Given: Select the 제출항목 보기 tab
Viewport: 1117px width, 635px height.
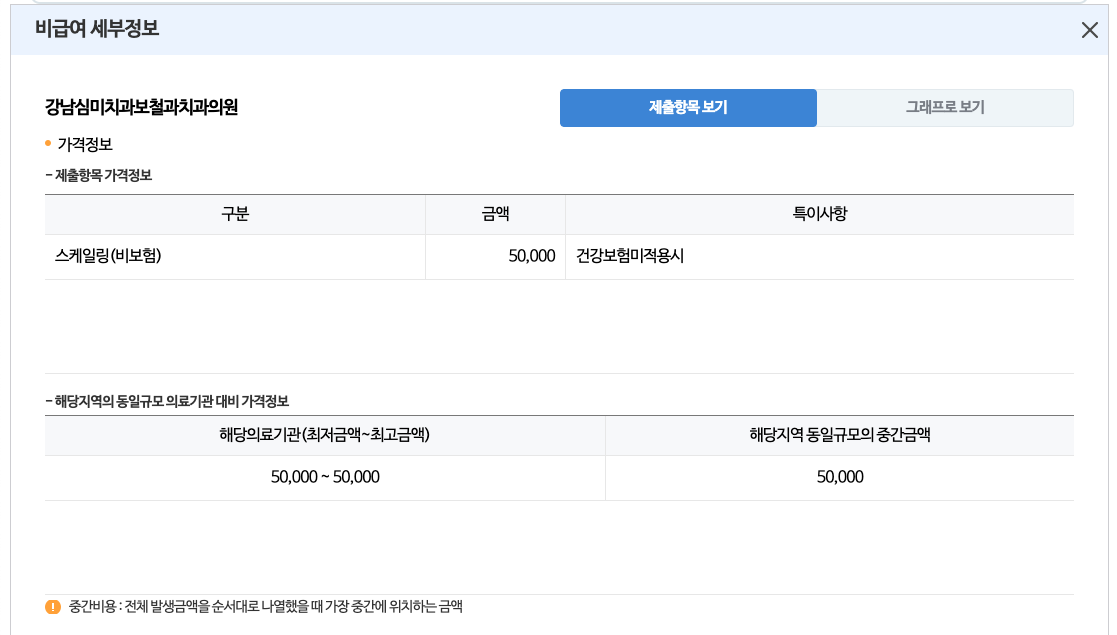Looking at the screenshot, I should click(688, 107).
